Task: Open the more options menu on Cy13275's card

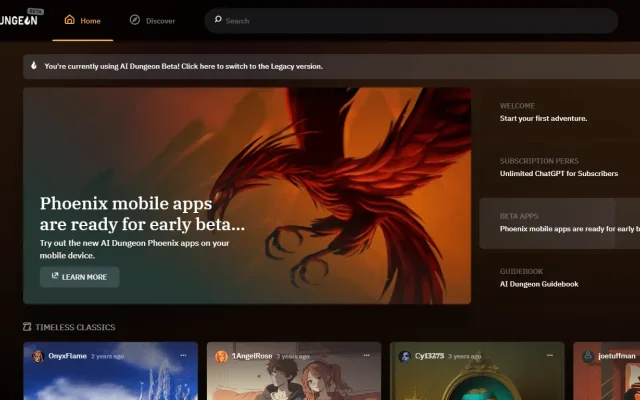Action: [x=550, y=356]
